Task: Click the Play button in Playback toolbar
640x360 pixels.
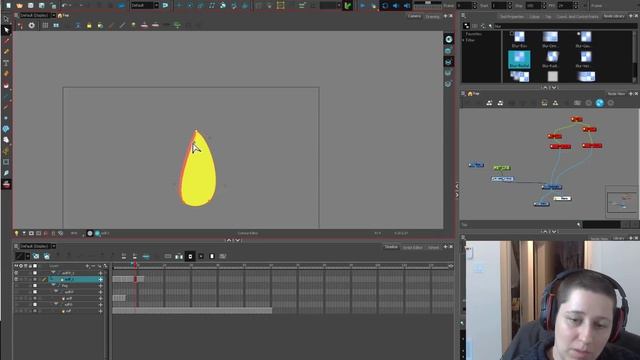Action: (362, 6)
